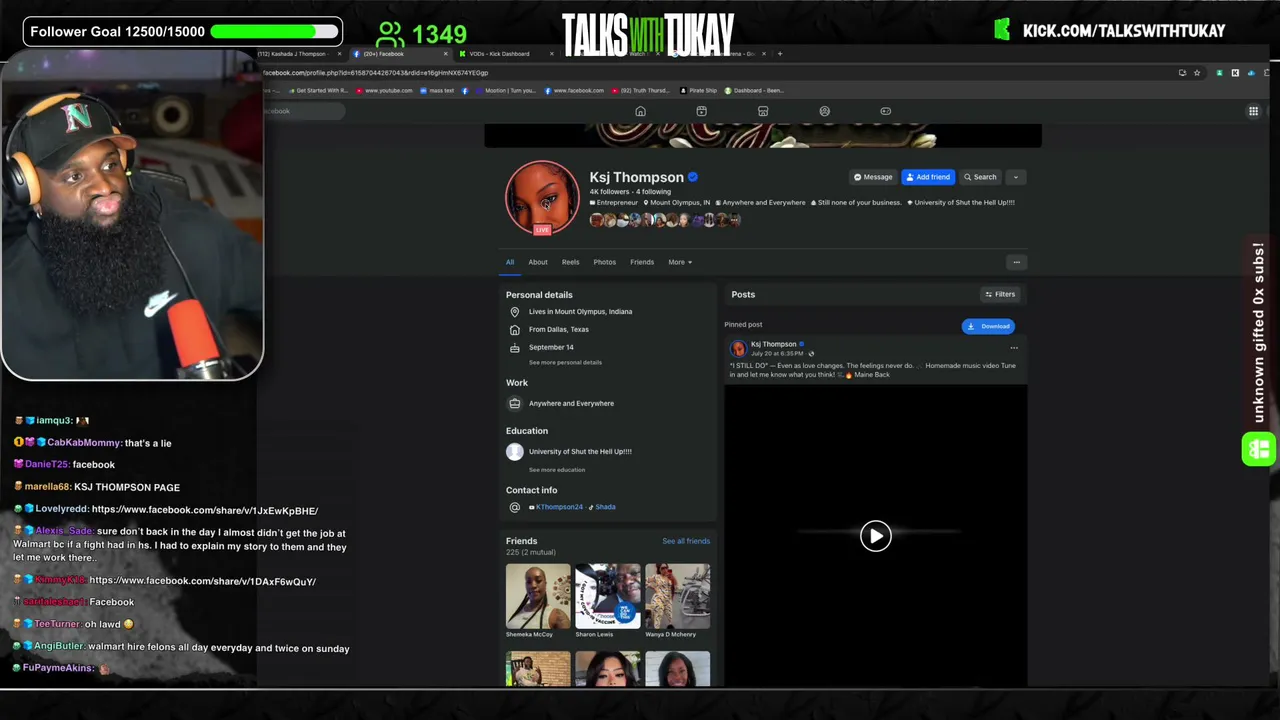The image size is (1280, 720).
Task: Search the profile with the Search button
Action: pos(980,177)
